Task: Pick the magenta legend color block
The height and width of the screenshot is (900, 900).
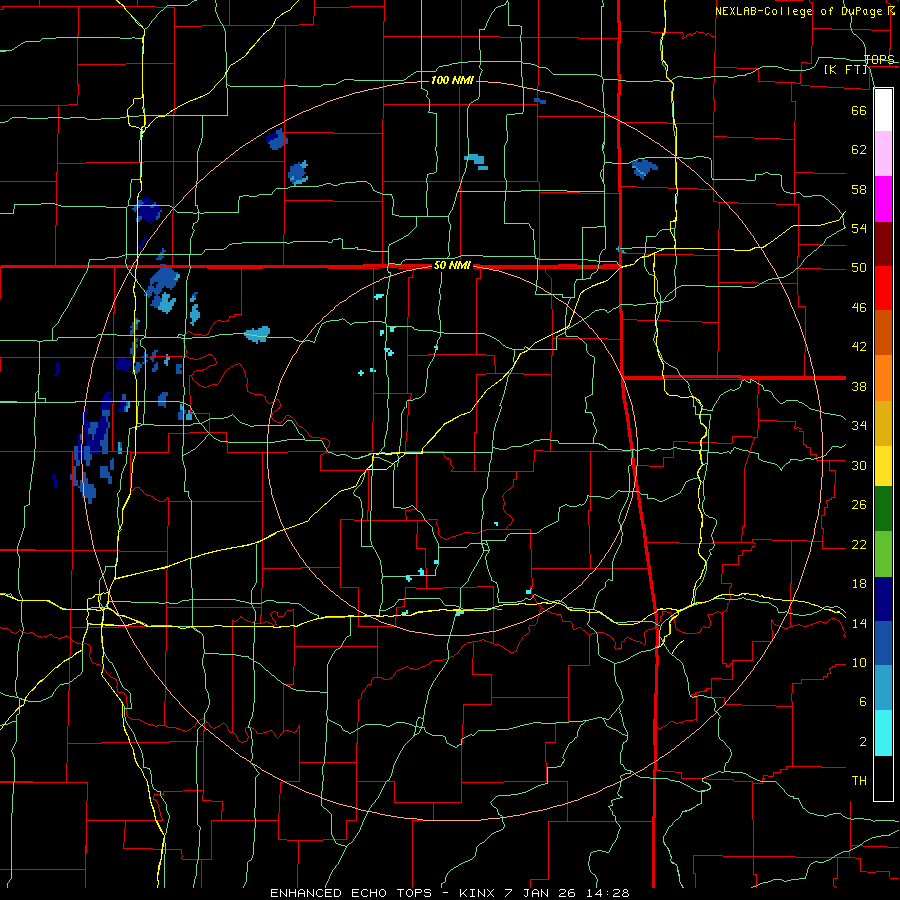Action: (x=883, y=199)
